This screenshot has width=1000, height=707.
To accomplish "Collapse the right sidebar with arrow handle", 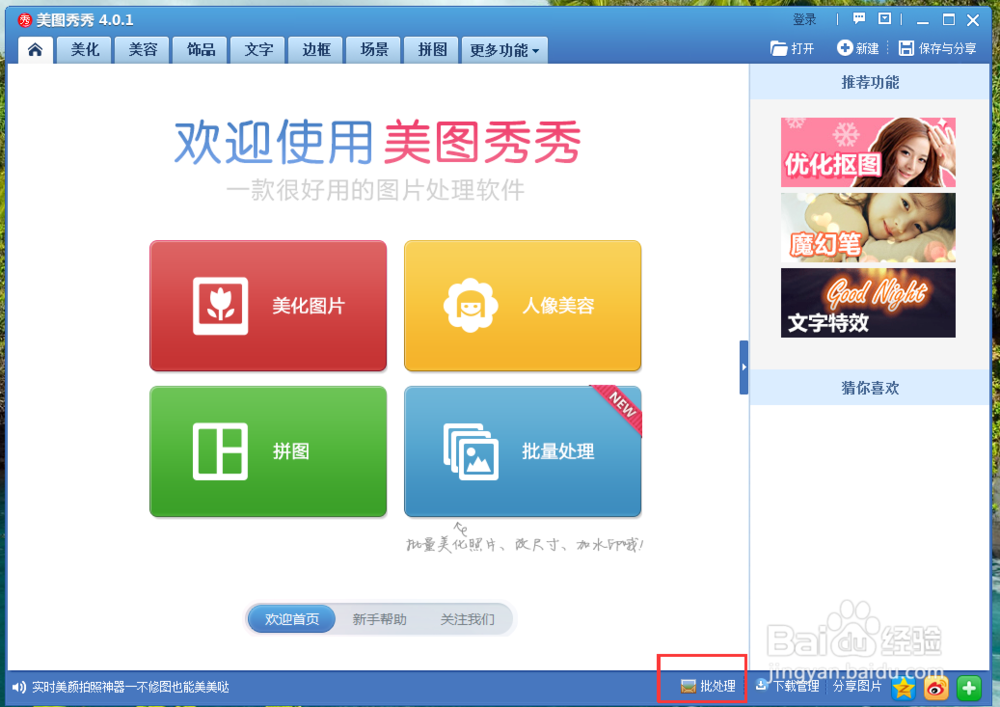I will pyautogui.click(x=744, y=367).
